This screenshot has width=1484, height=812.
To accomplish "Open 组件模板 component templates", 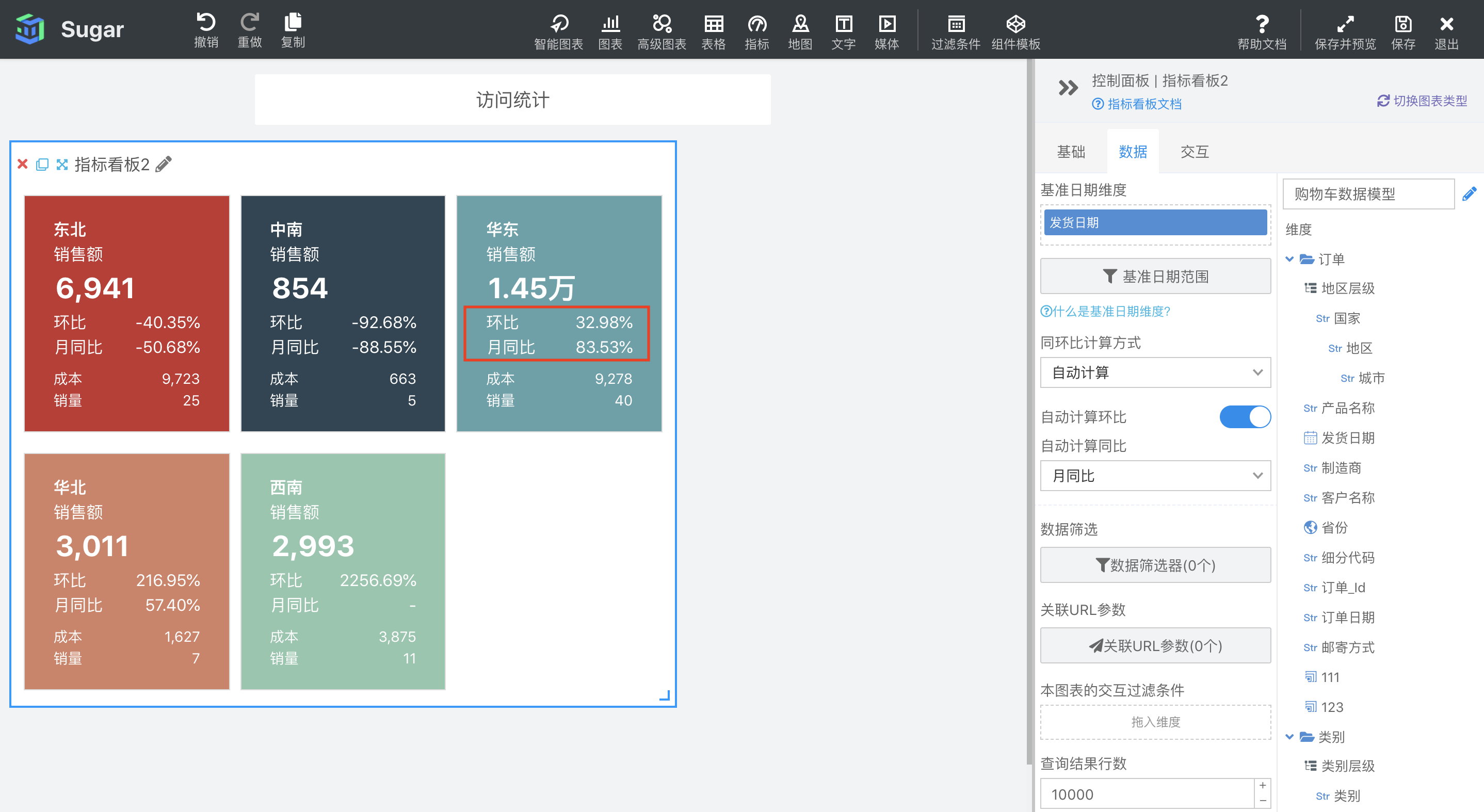I will pyautogui.click(x=1015, y=24).
